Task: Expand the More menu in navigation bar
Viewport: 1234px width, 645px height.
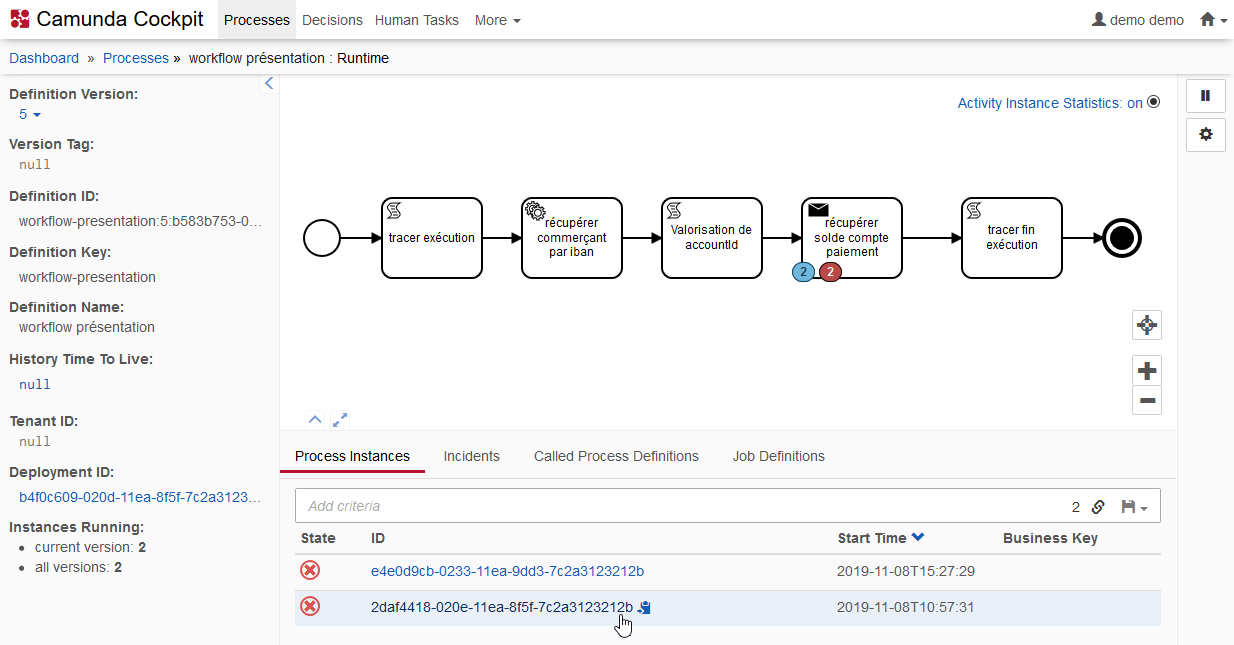Action: [497, 20]
